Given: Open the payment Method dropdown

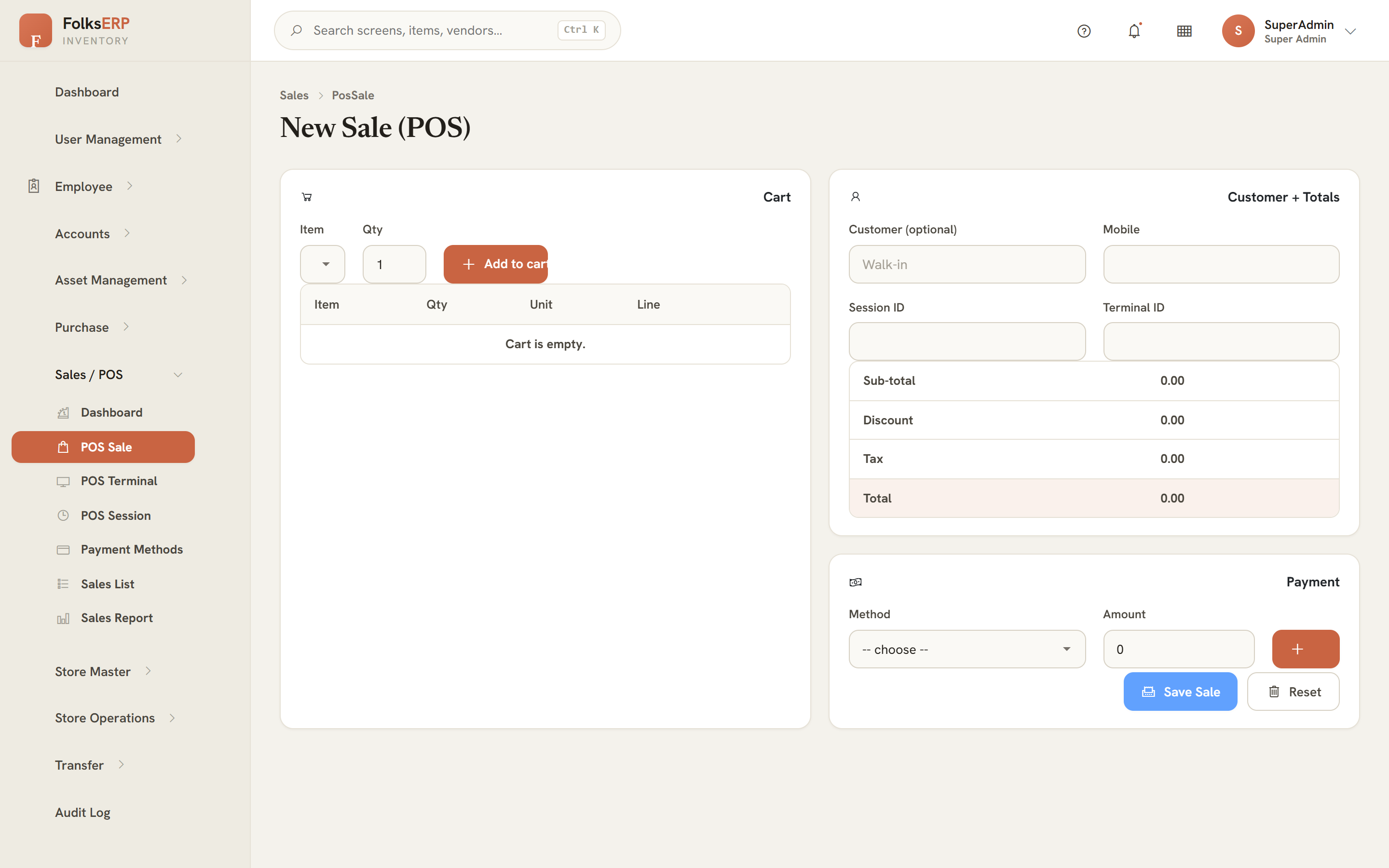Looking at the screenshot, I should (967, 649).
